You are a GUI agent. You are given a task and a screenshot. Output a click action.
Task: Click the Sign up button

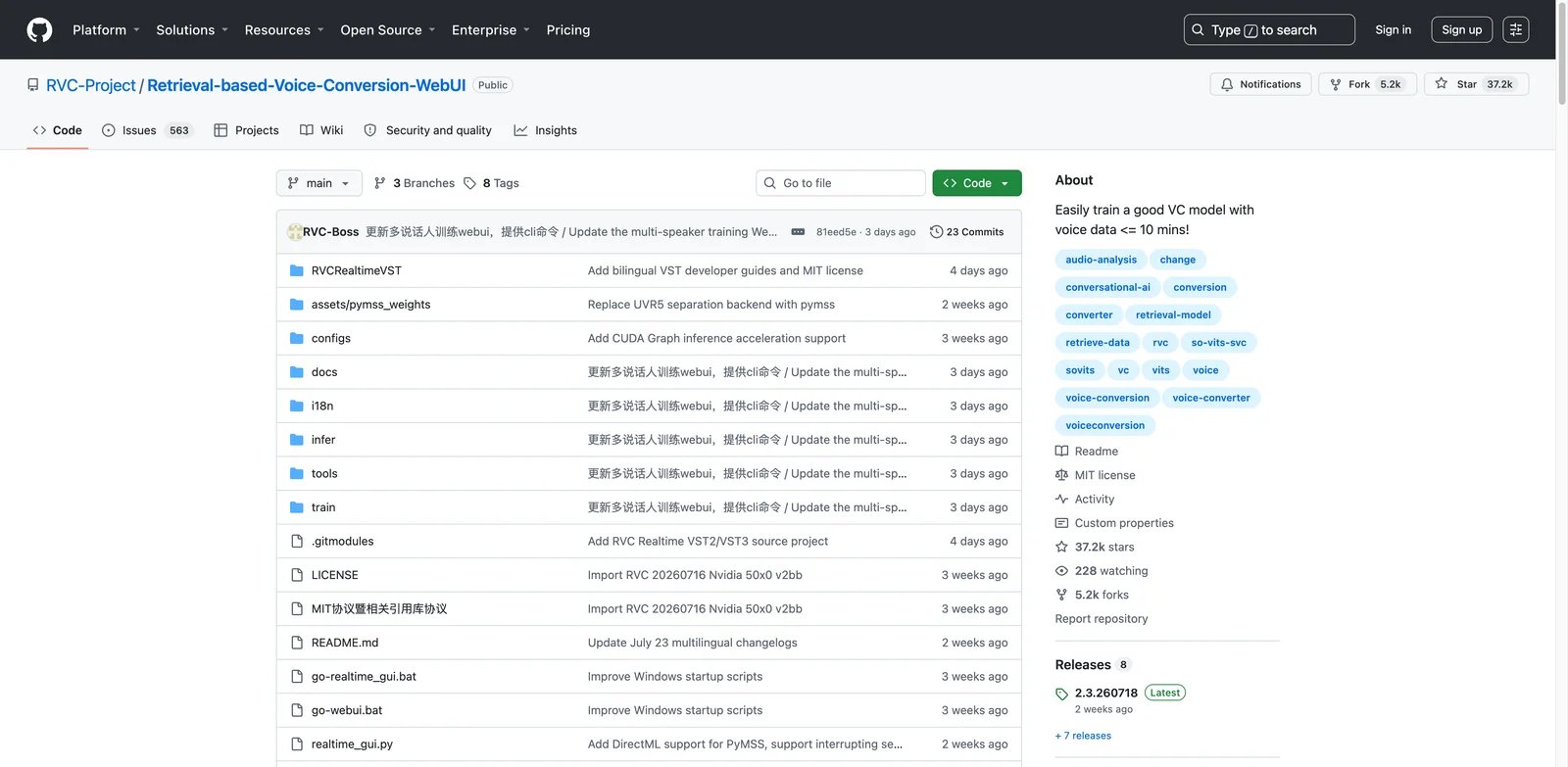click(1462, 29)
